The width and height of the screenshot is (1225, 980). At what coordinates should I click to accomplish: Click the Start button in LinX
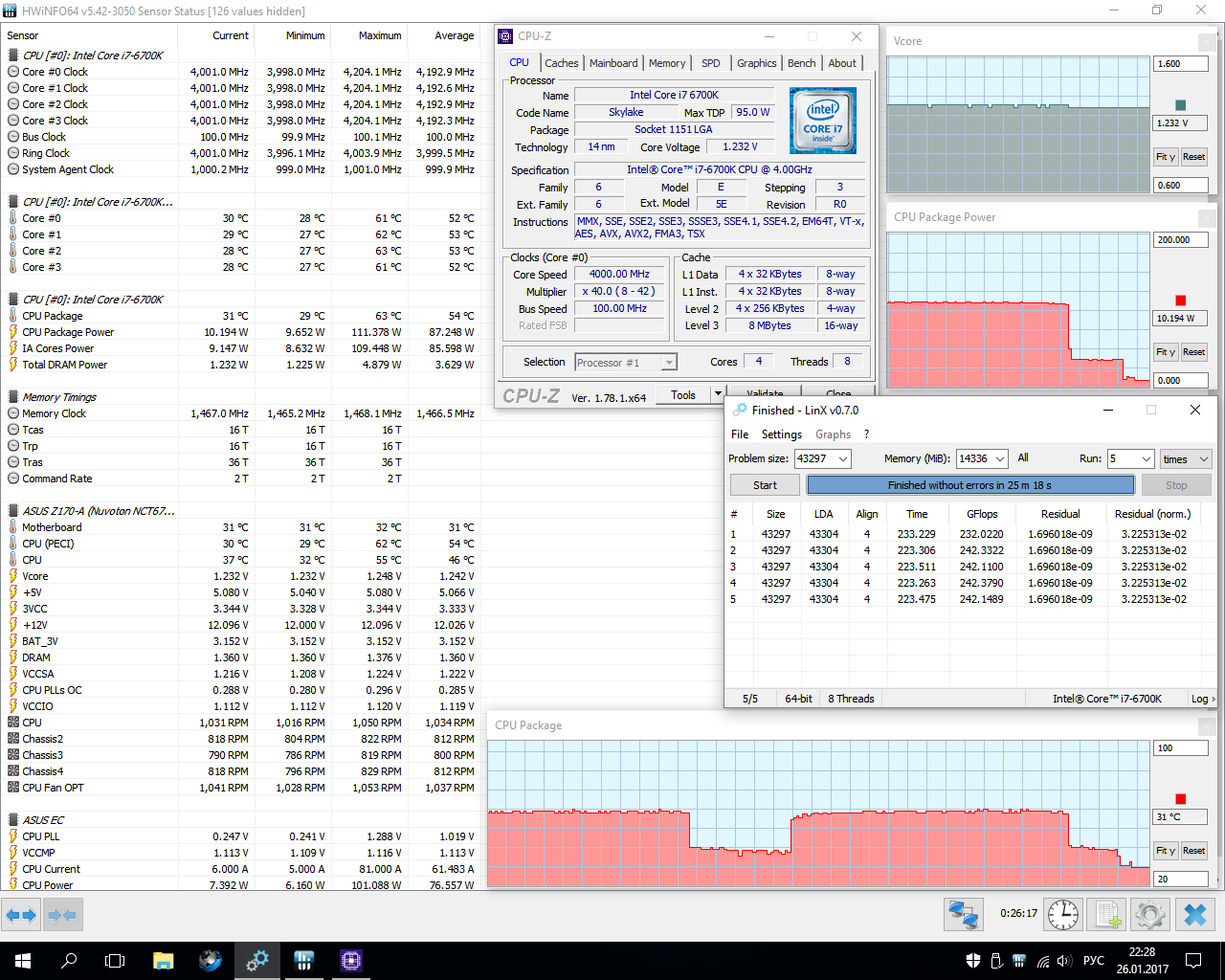click(765, 485)
